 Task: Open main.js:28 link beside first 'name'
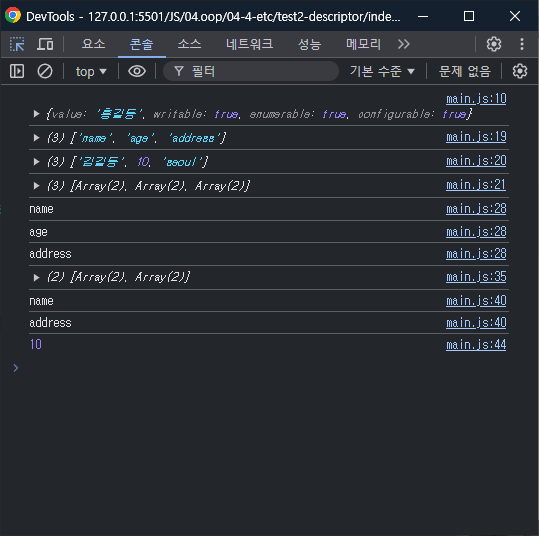click(x=476, y=209)
